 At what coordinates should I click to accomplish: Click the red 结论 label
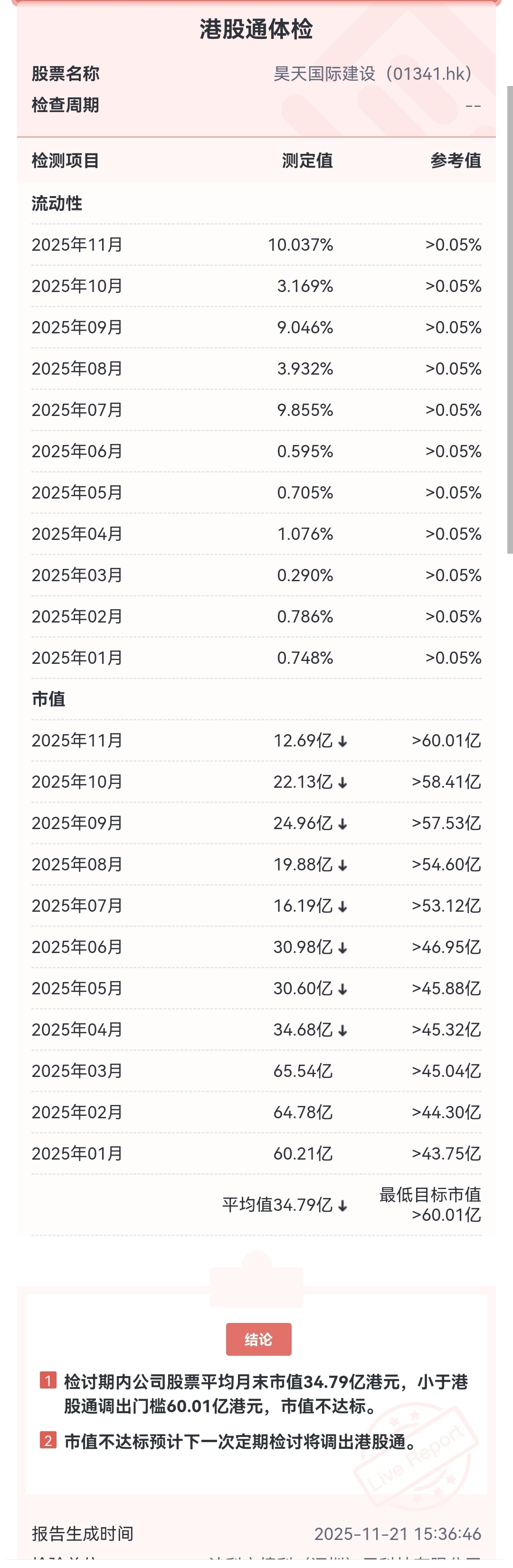258,1339
